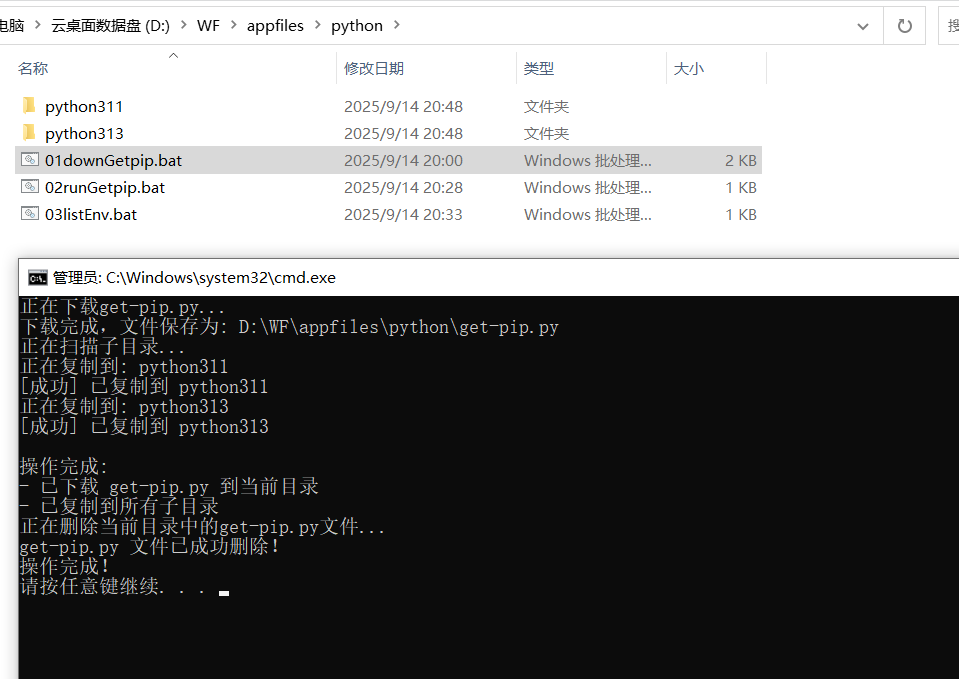The image size is (959, 679).
Task: Select the 01downGetpip.bat file icon
Action: 30,160
